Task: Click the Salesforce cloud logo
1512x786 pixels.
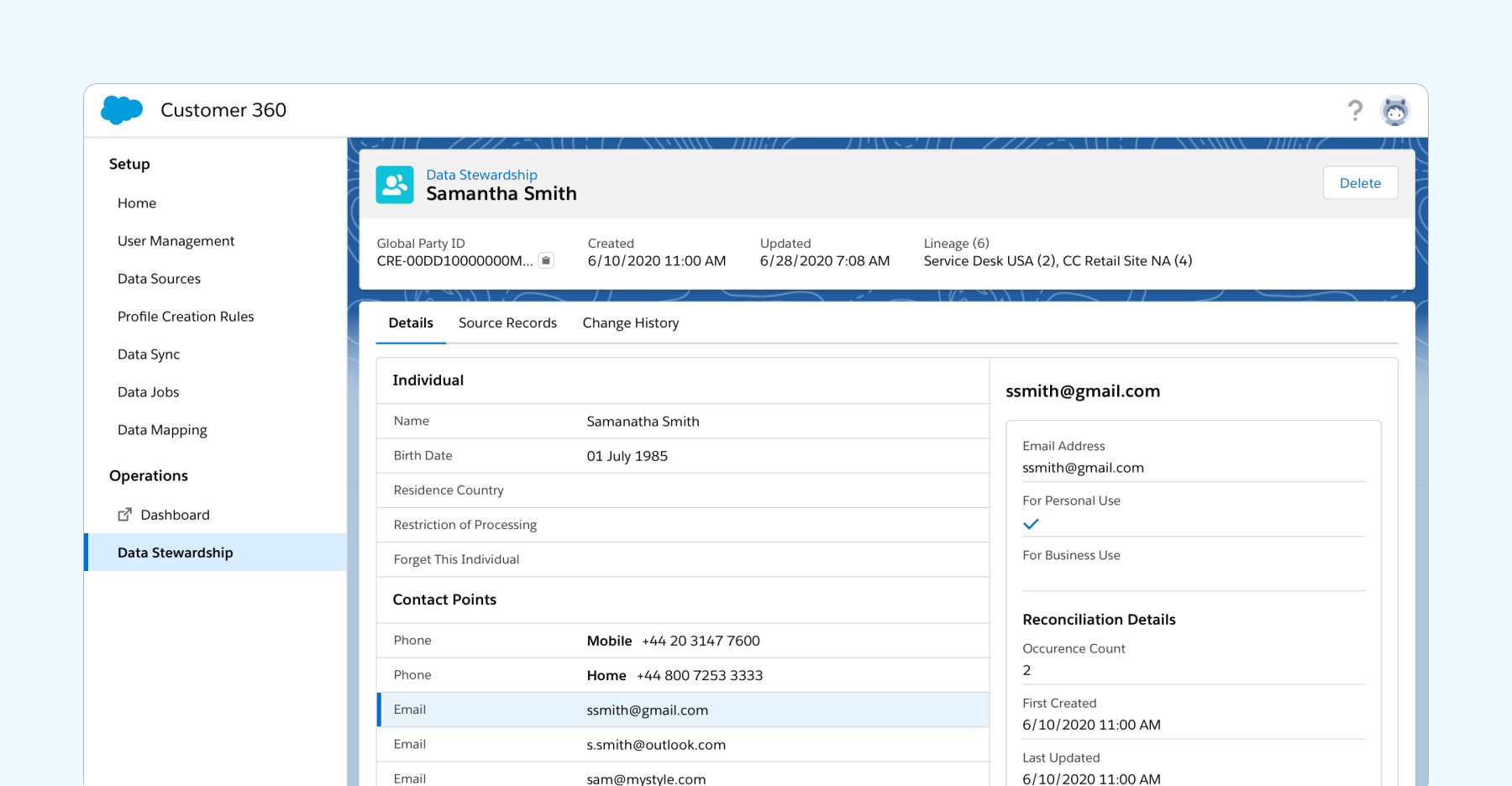Action: tap(121, 110)
